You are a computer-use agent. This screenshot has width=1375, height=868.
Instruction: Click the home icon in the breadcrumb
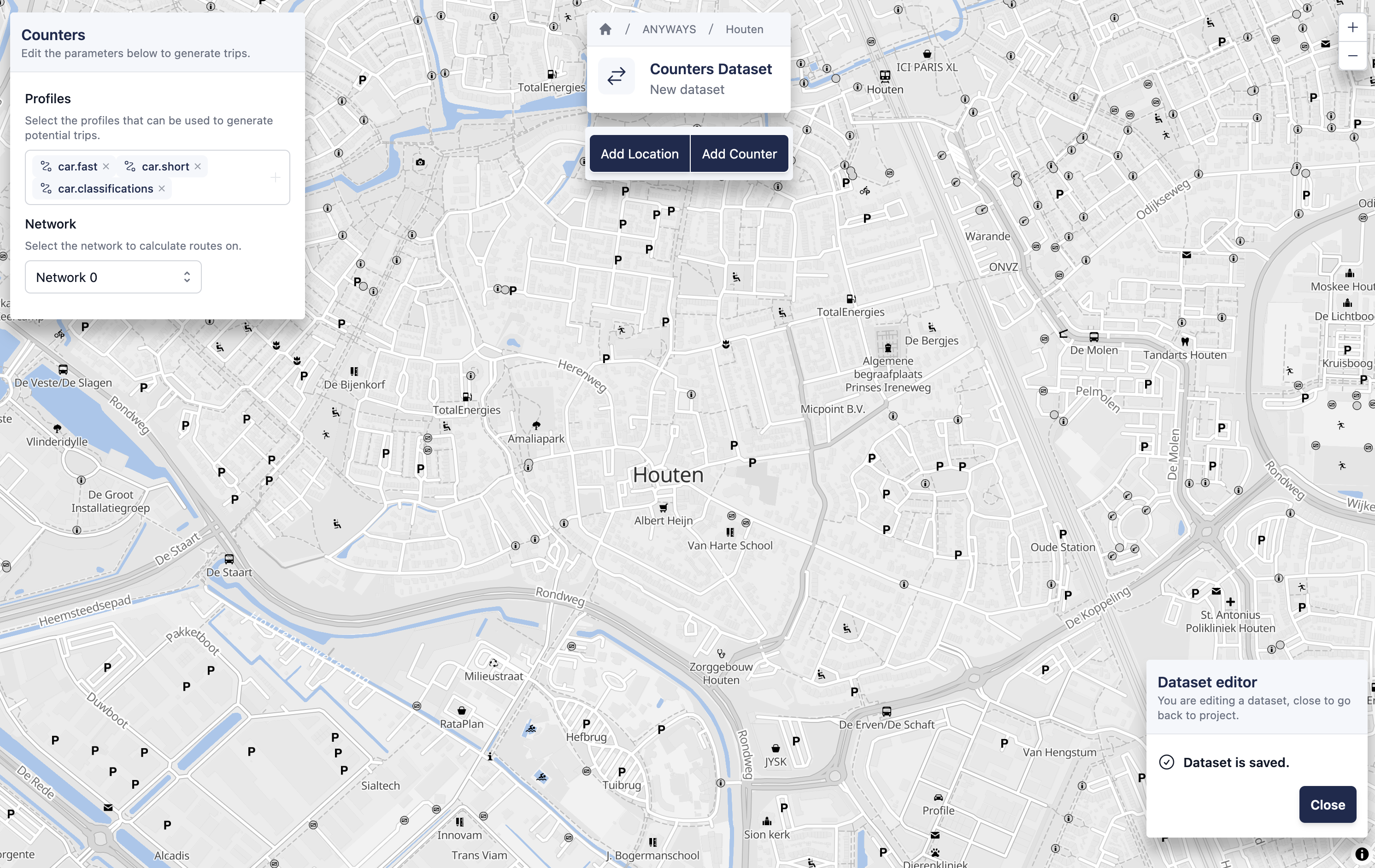(605, 29)
